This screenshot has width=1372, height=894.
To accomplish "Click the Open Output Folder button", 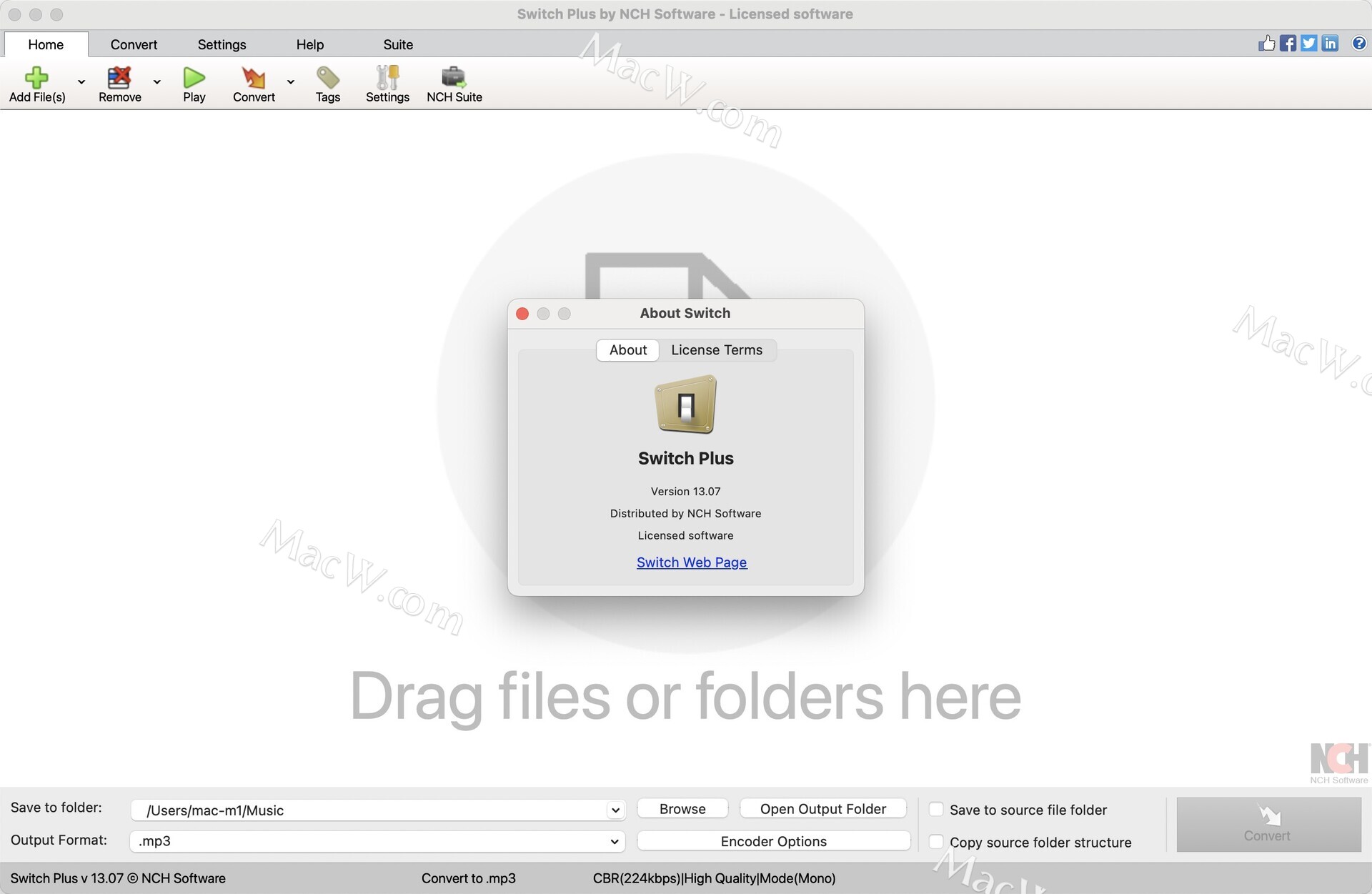I will click(822, 809).
